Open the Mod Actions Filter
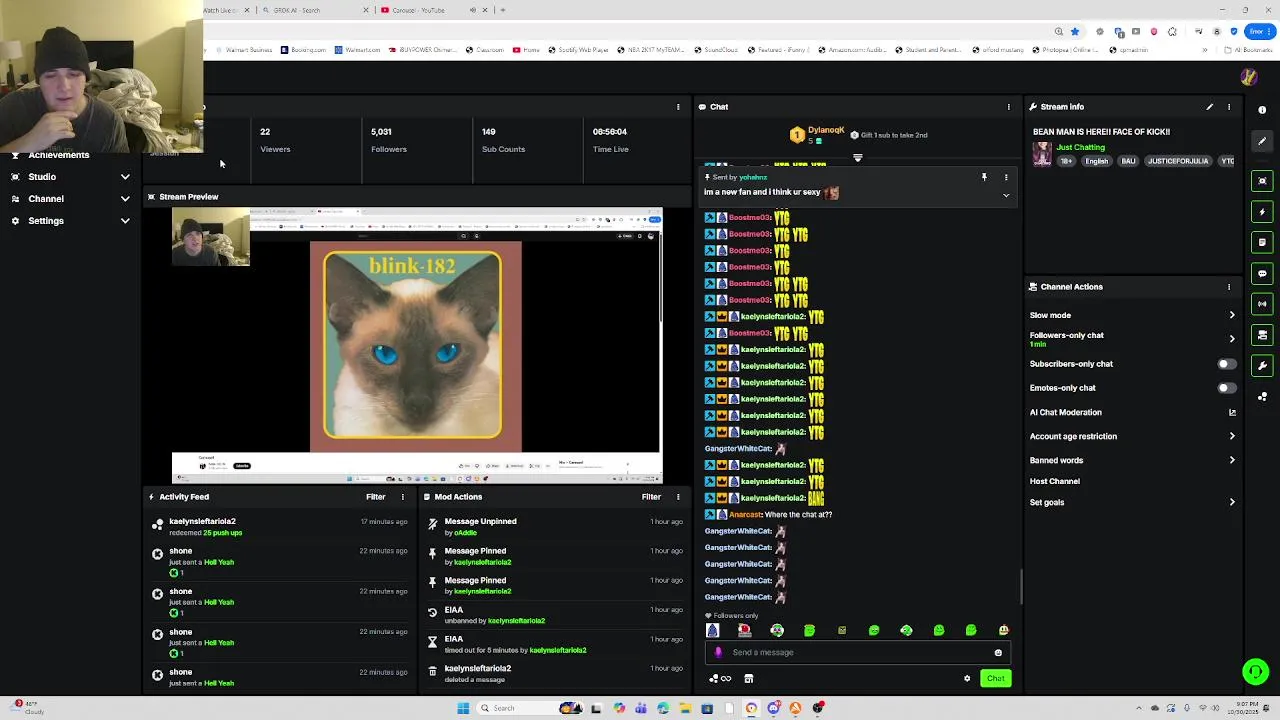Image resolution: width=1280 pixels, height=720 pixels. pos(651,497)
